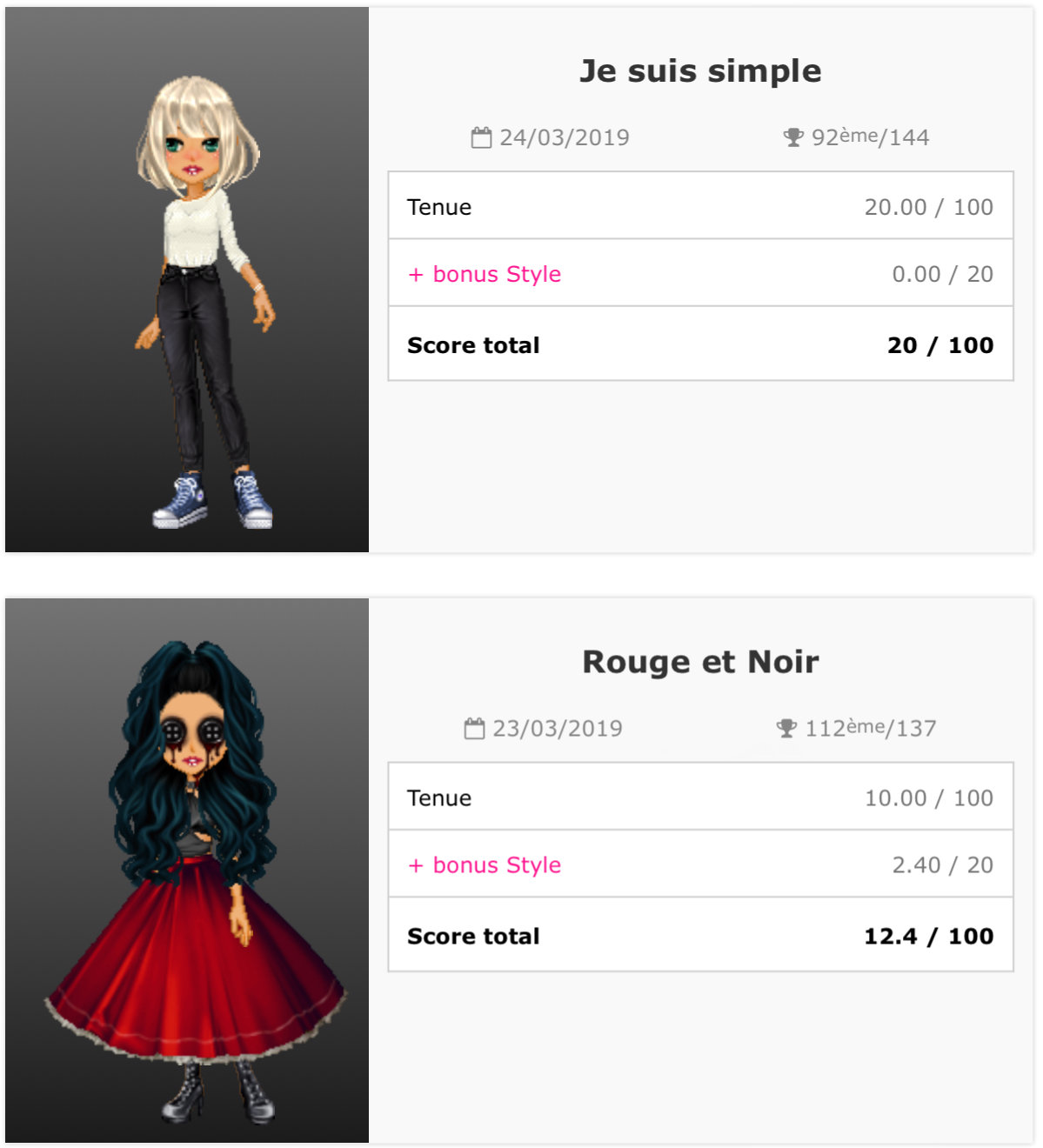
Task: Click the trophy icon beside 92ème/144
Action: point(793,137)
